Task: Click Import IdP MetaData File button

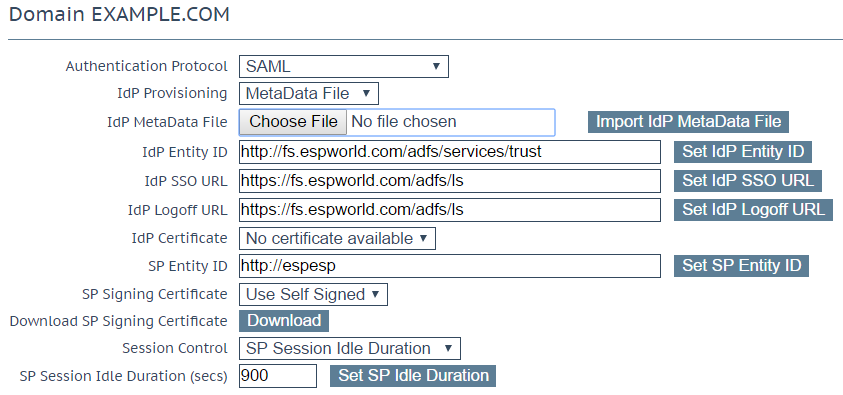Action: (688, 122)
